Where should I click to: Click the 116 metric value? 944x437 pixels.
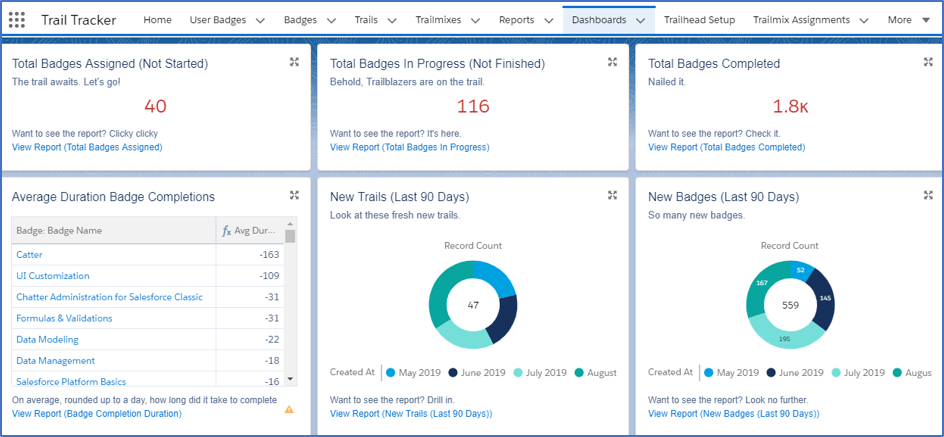[x=473, y=107]
